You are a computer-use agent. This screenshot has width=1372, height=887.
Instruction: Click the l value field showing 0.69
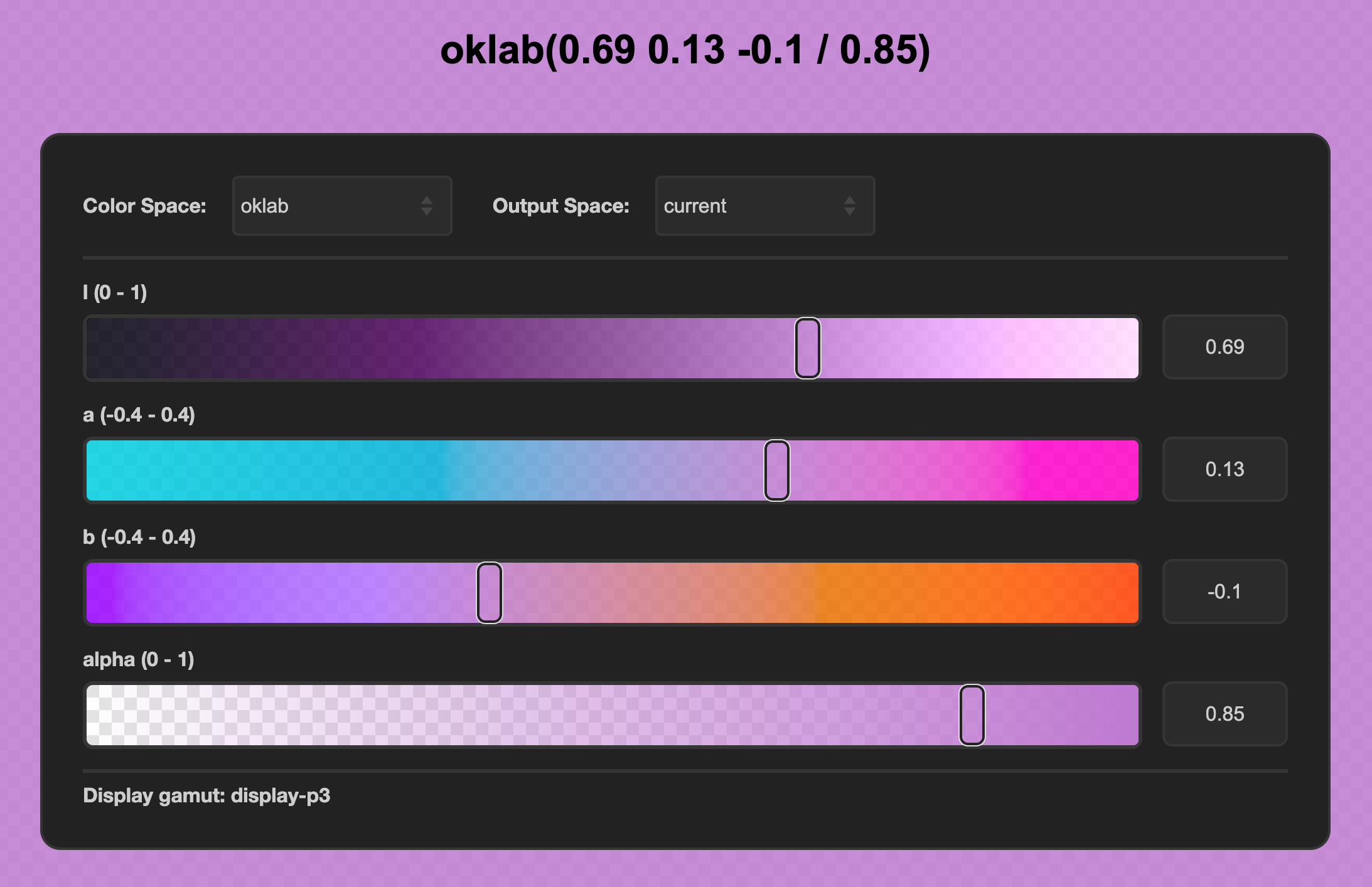pos(1225,347)
